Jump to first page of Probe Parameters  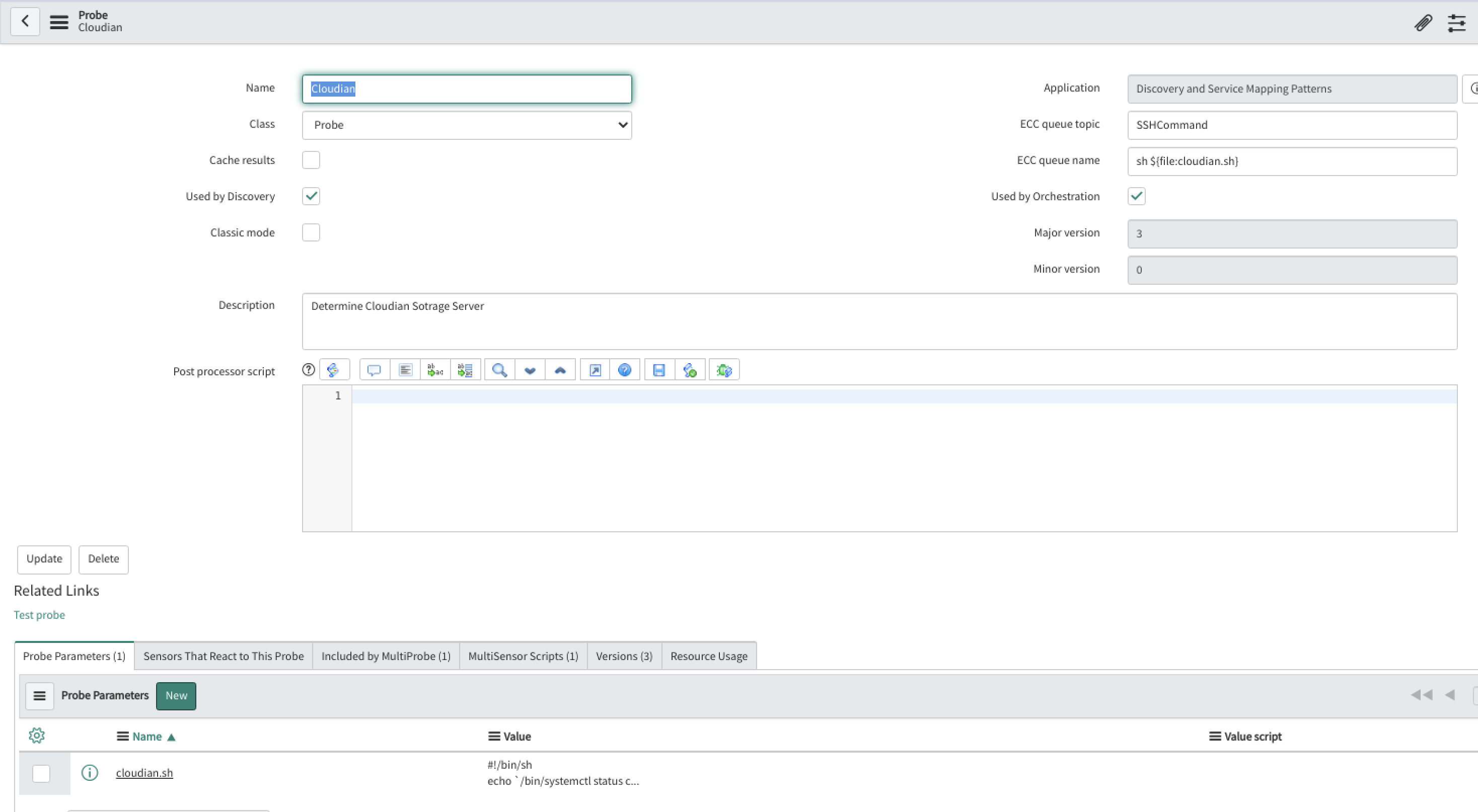tap(1421, 696)
